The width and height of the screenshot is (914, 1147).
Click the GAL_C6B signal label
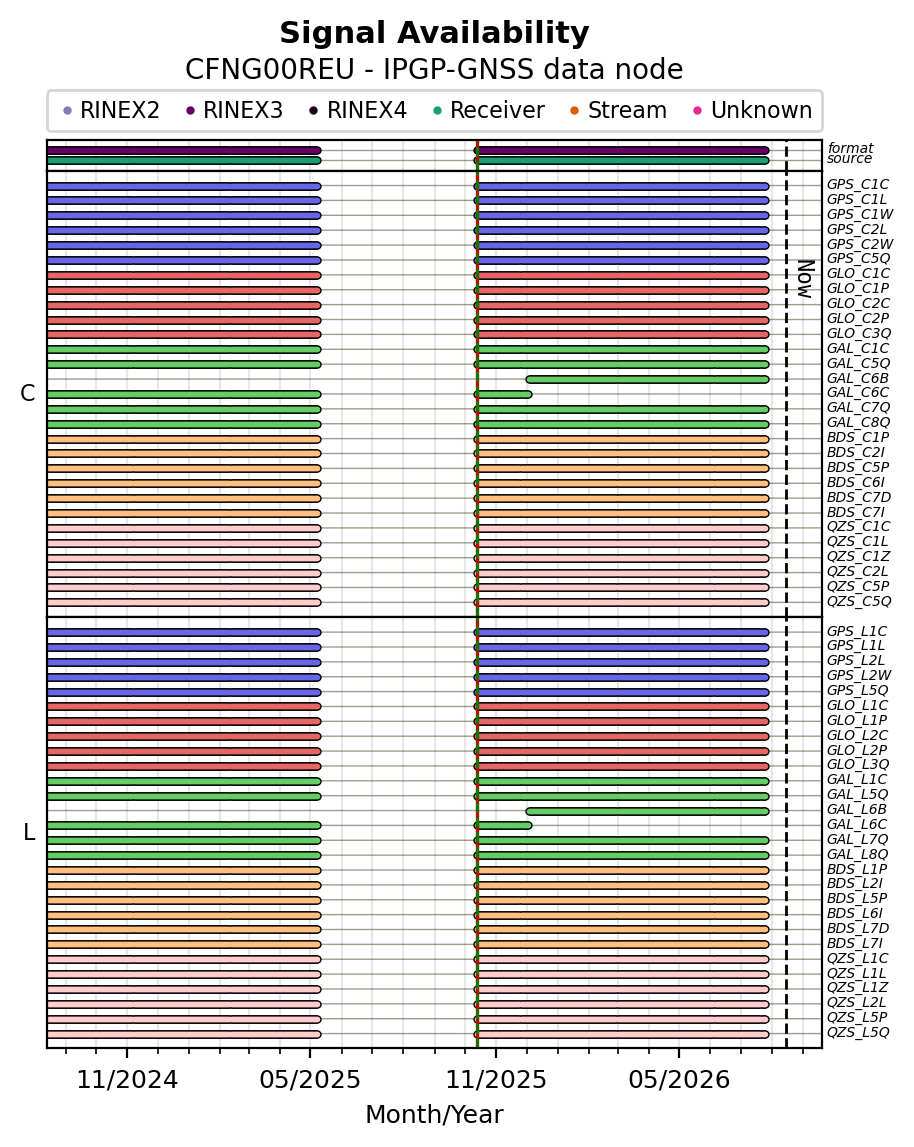click(858, 378)
